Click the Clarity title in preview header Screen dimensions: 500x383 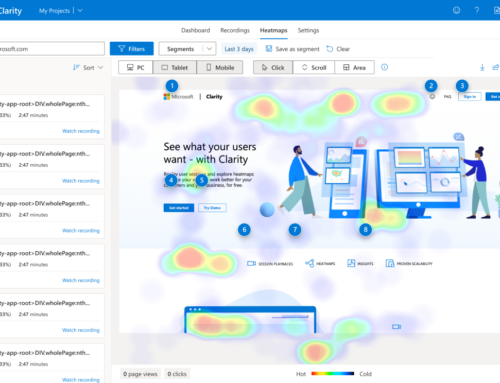(x=214, y=97)
